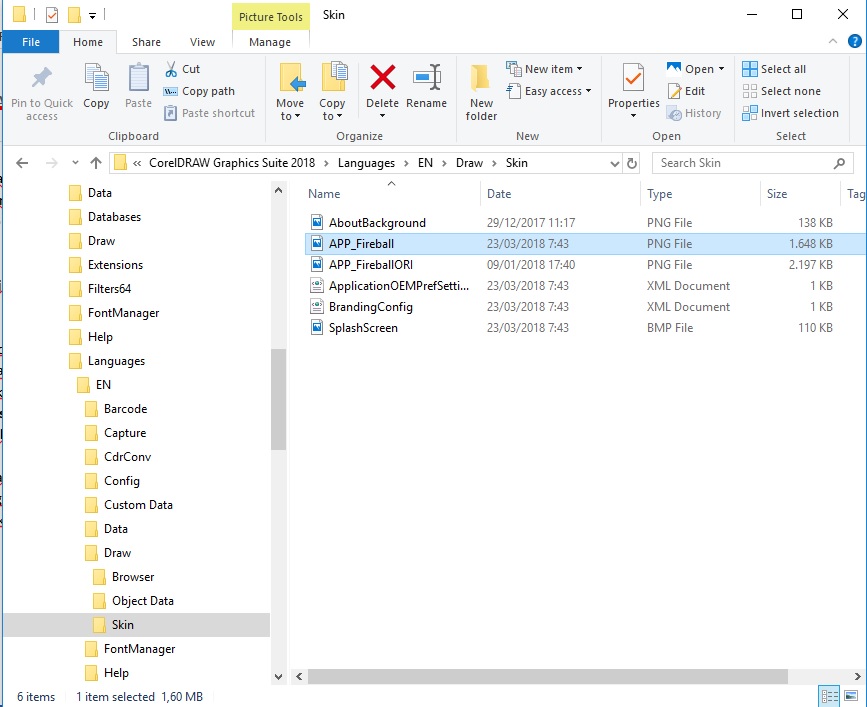Open the Manage picture tools tab
Image resolution: width=867 pixels, height=707 pixels.
270,42
